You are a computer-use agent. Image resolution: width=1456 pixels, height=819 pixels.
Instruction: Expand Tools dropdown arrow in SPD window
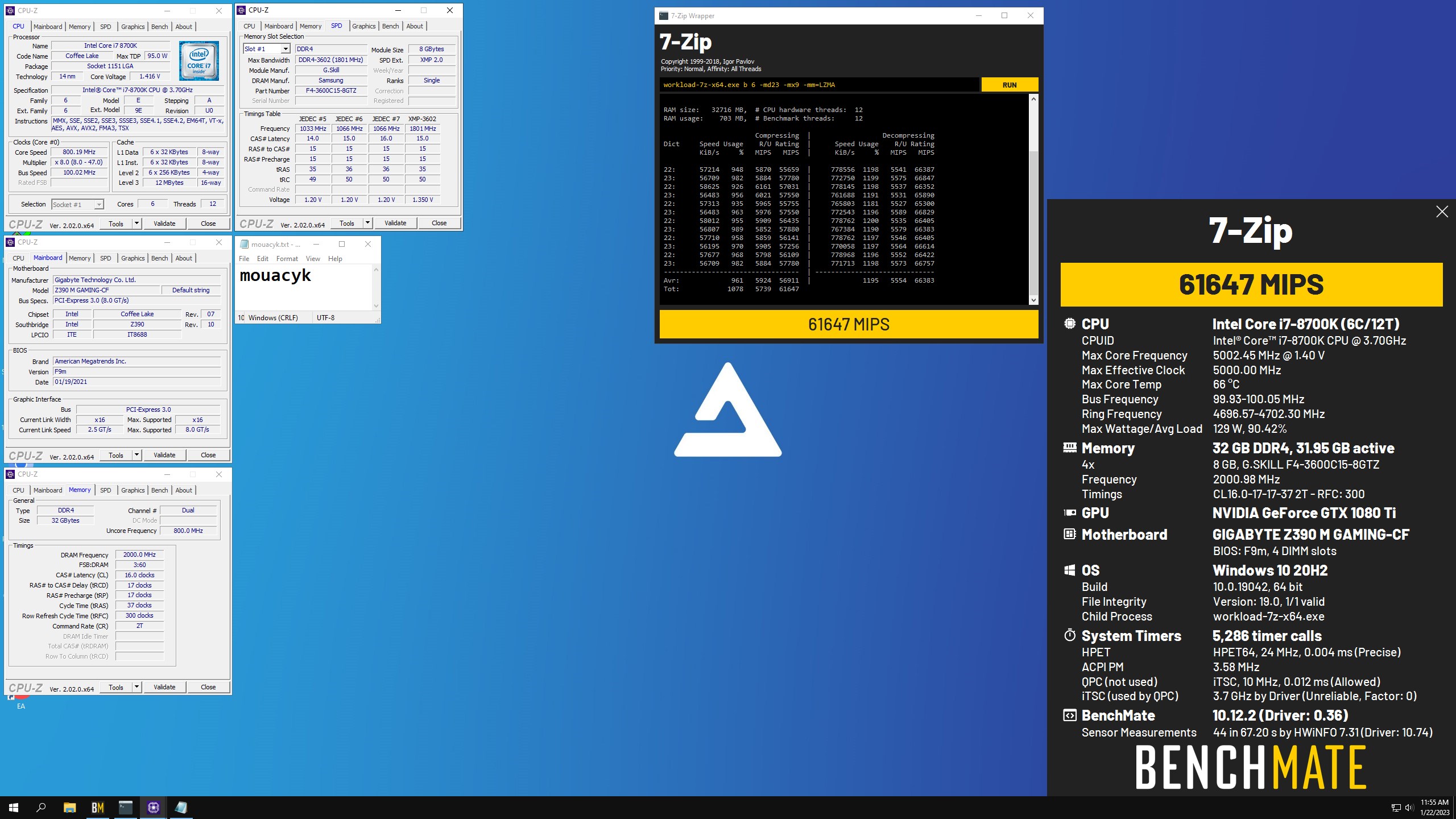367,223
